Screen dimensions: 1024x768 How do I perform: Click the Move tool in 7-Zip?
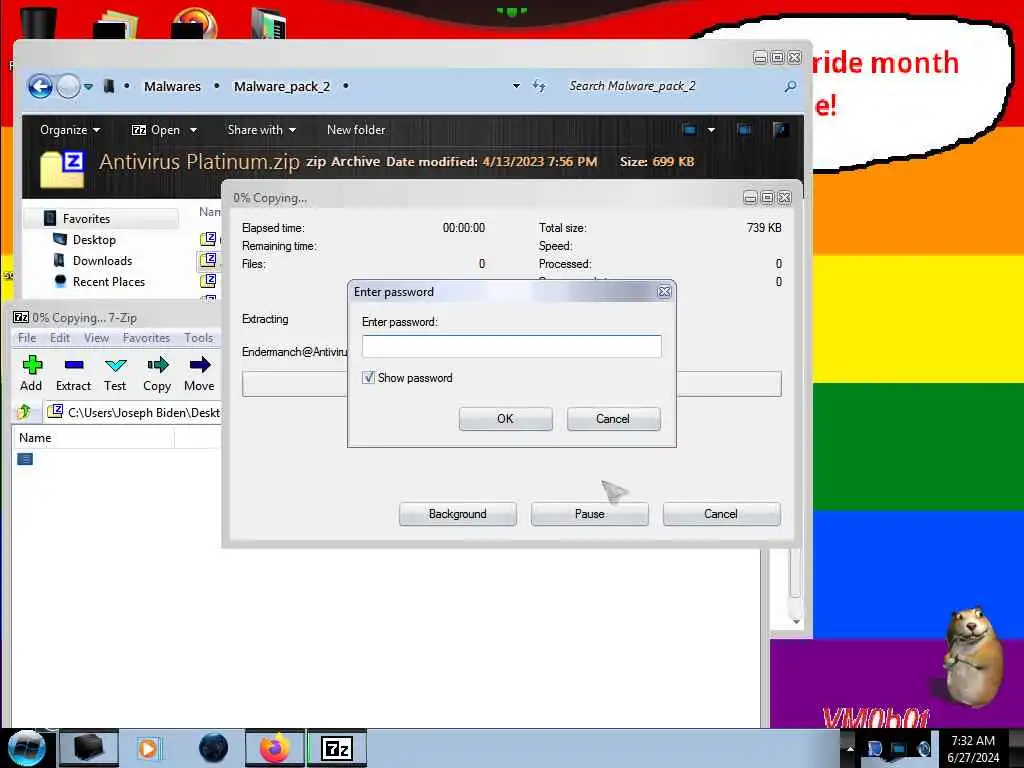(199, 374)
